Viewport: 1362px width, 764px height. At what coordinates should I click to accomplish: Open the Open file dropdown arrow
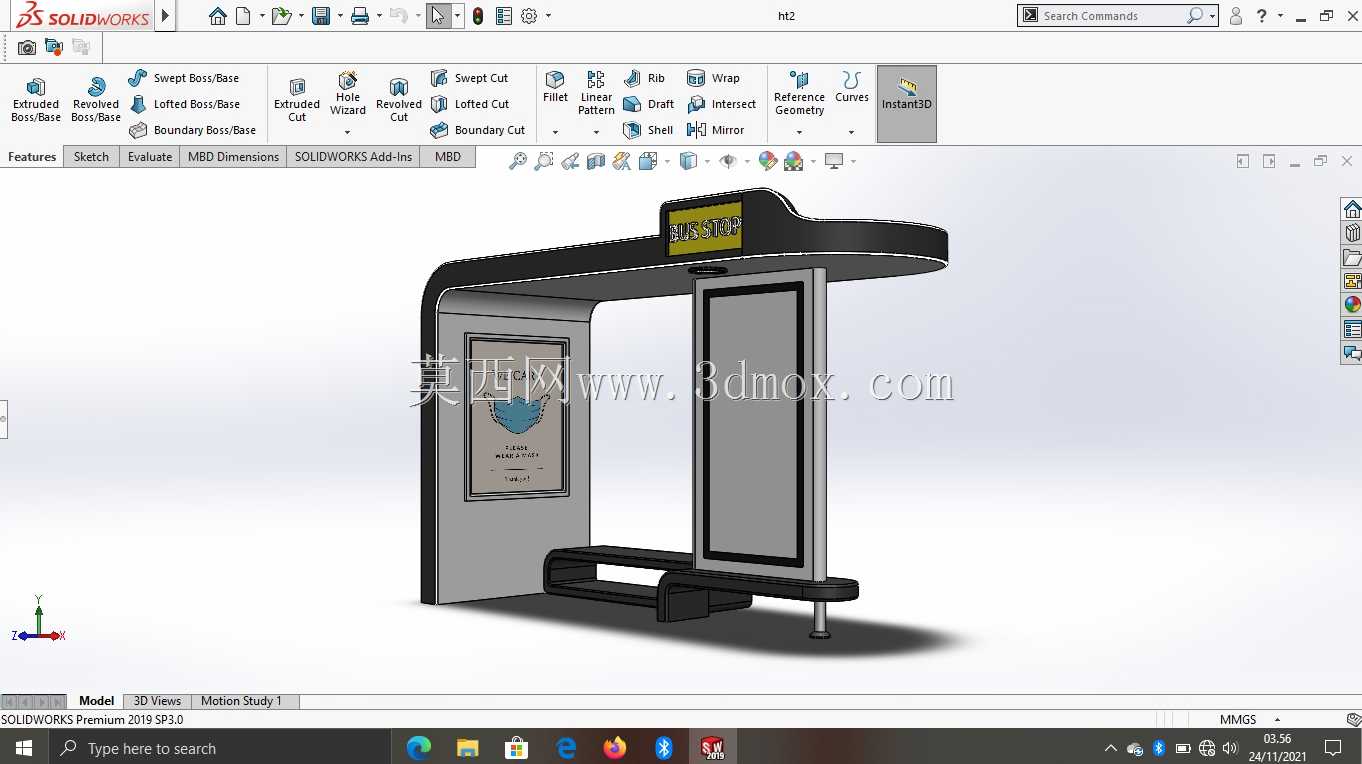[301, 16]
